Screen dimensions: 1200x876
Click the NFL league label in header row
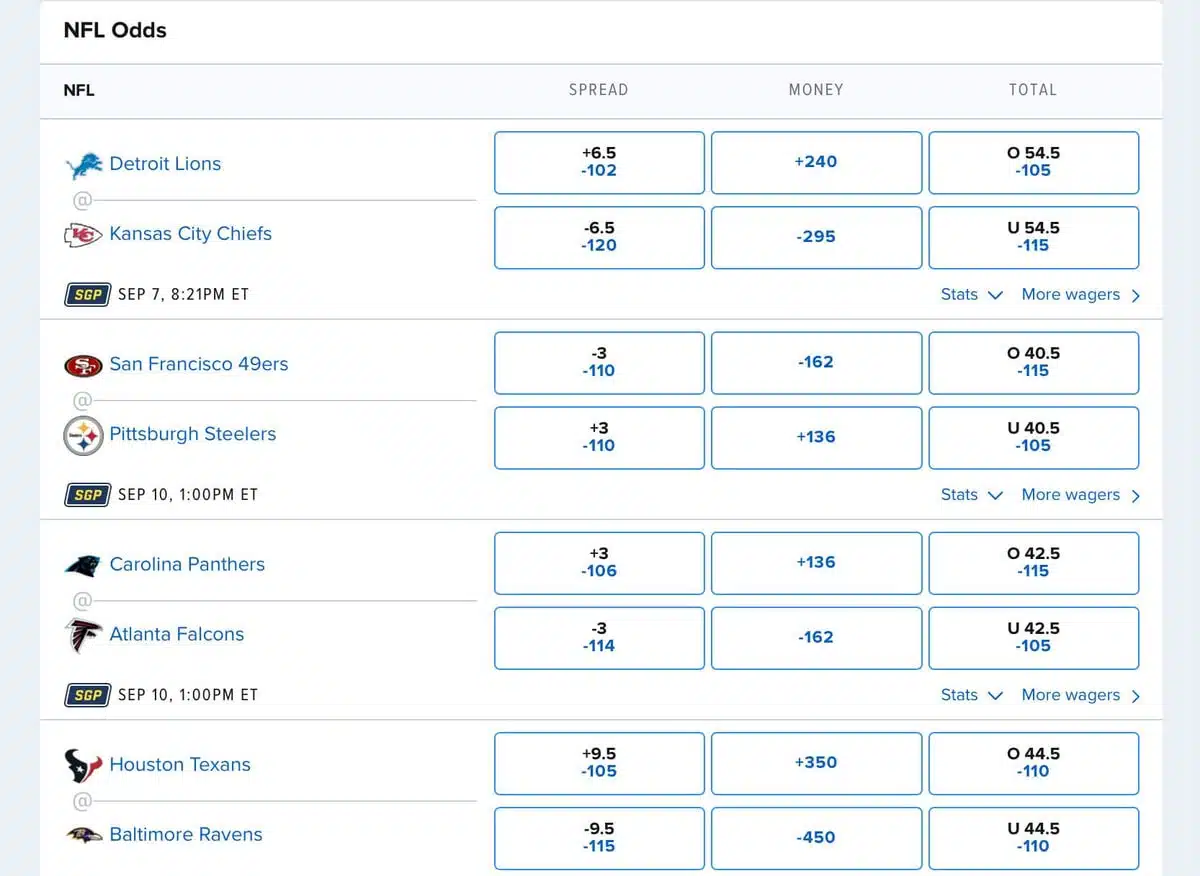pyautogui.click(x=79, y=90)
